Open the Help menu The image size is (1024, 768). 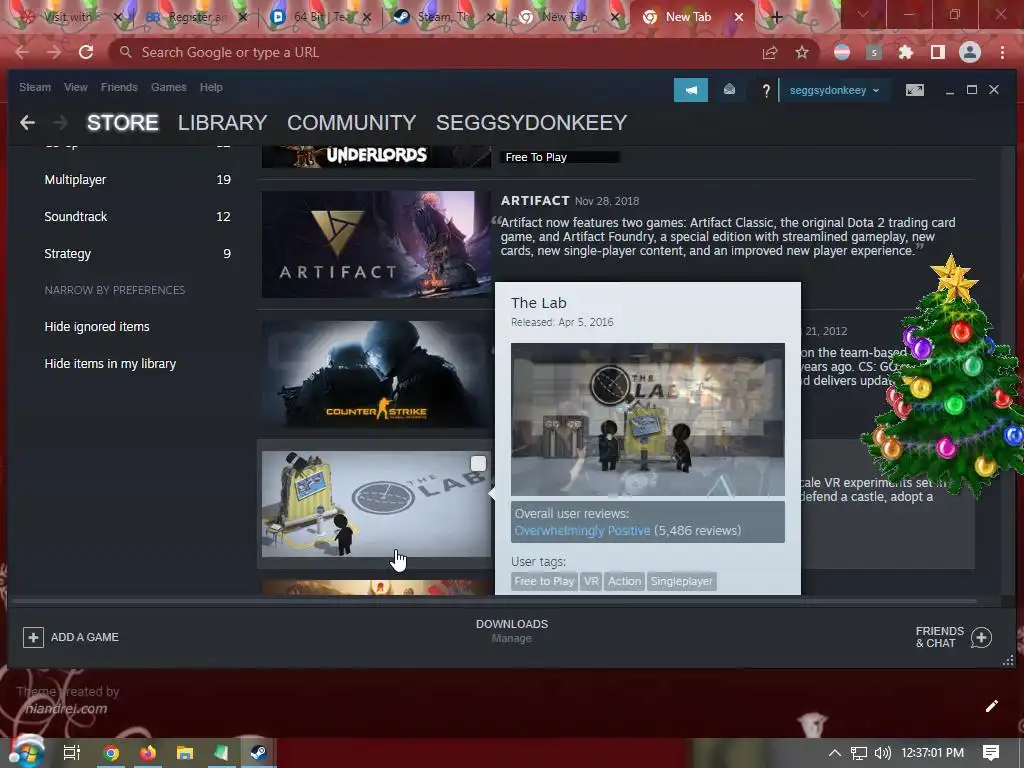(x=211, y=88)
